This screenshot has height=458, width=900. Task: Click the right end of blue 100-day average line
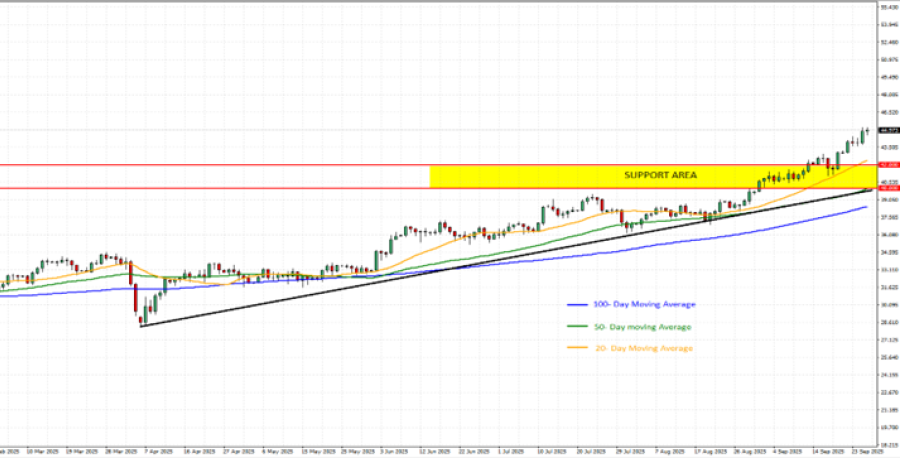coord(865,207)
